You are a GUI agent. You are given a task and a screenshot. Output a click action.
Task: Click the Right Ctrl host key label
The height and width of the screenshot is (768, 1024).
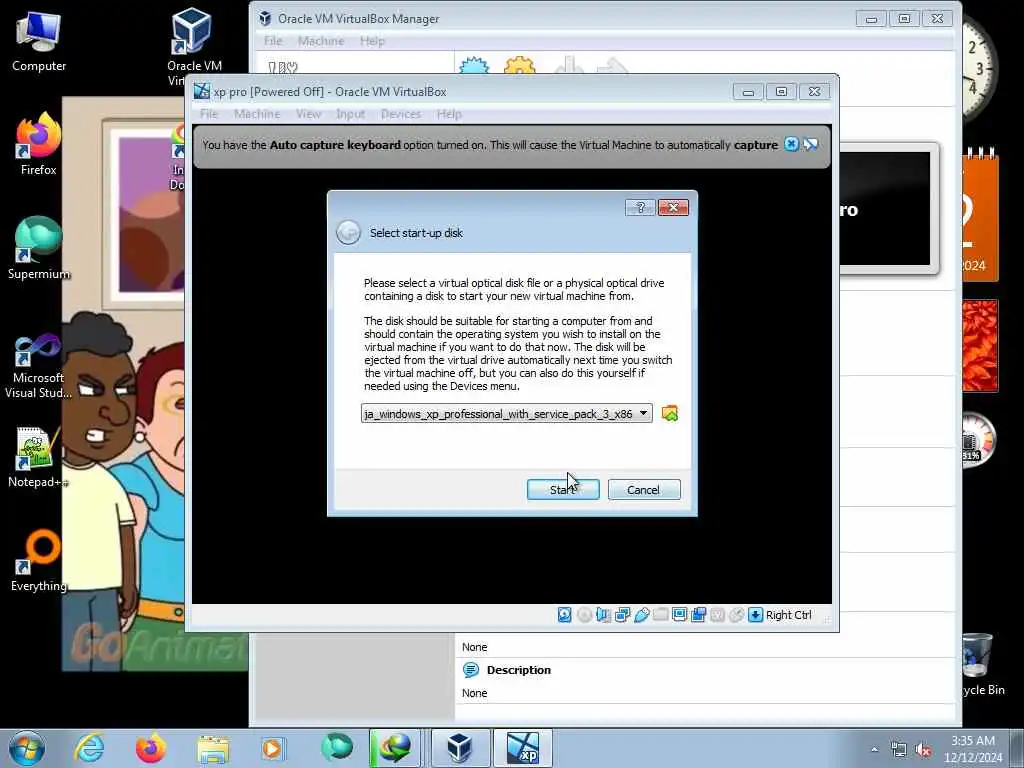(788, 615)
